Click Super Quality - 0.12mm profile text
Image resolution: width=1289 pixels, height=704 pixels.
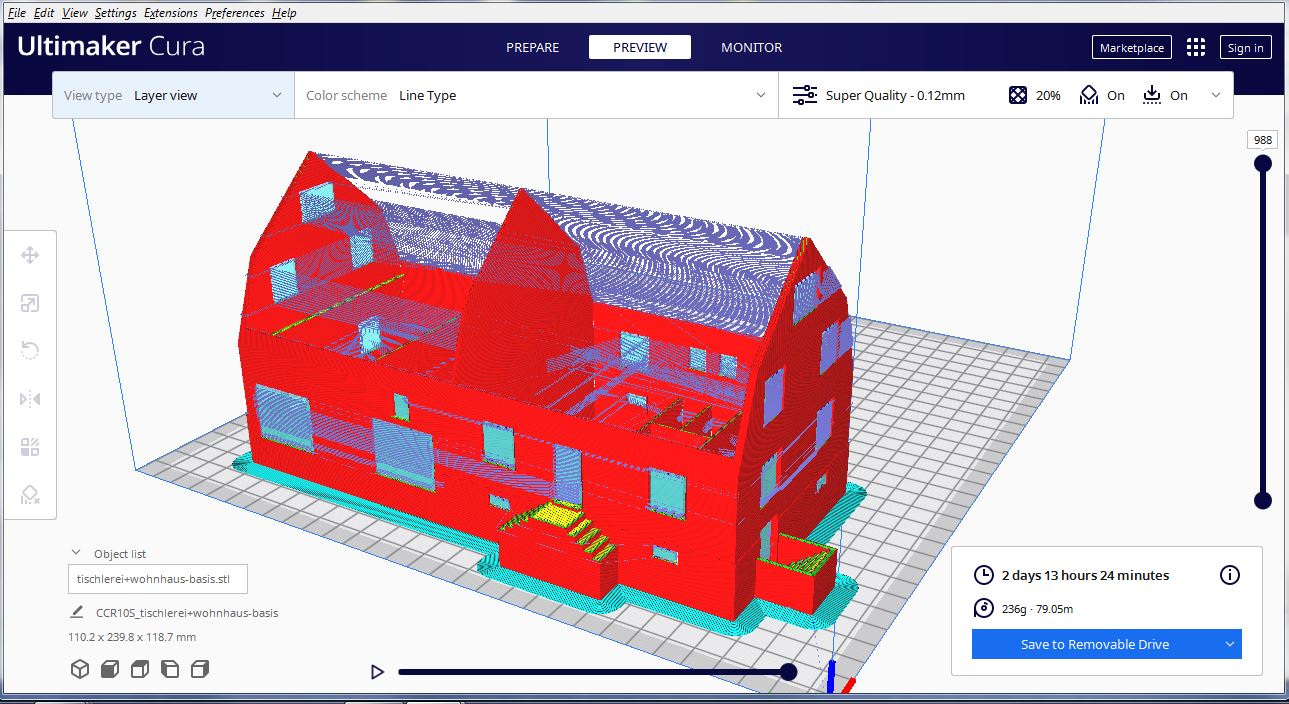pos(895,95)
